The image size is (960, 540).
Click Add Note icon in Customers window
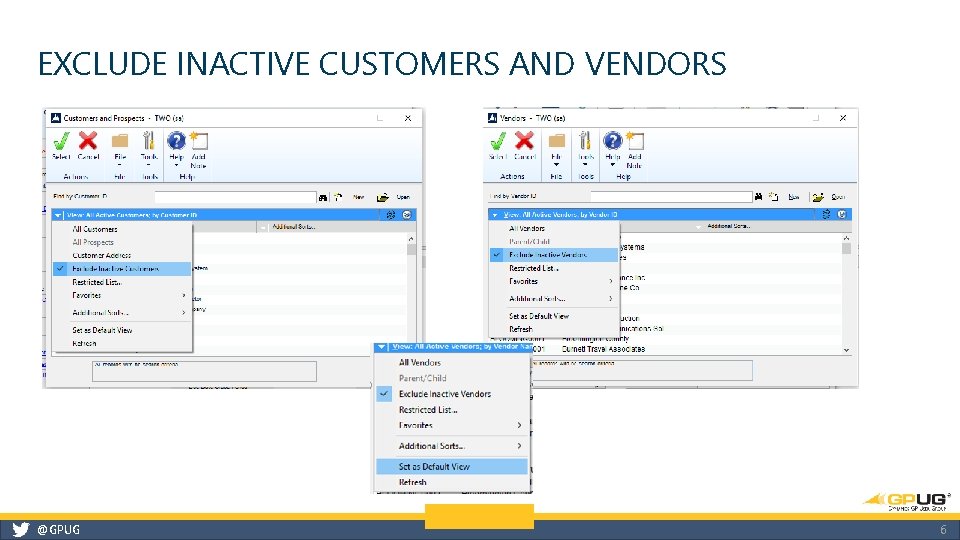(199, 141)
